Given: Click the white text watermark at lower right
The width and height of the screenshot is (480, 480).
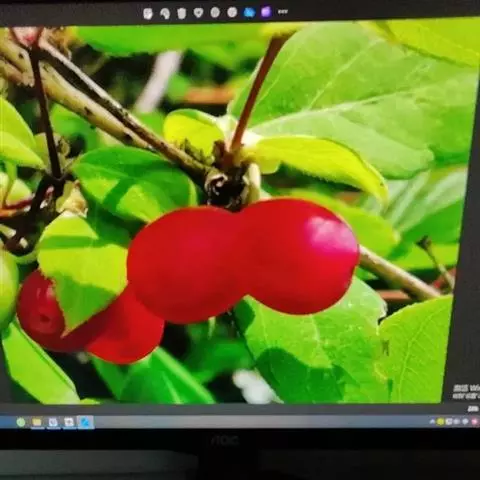Looking at the screenshot, I should click(466, 392).
